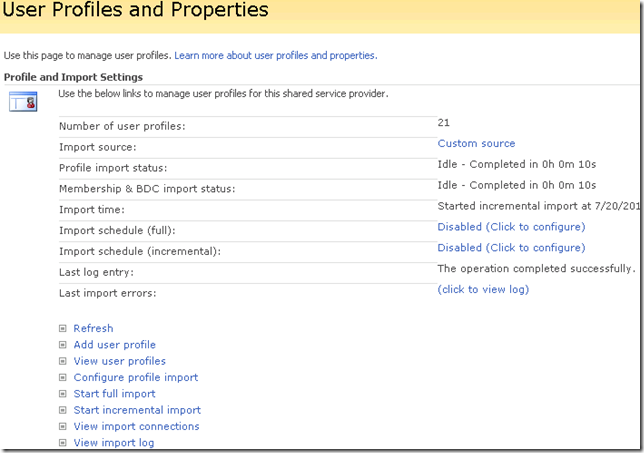Image resolution: width=644 pixels, height=453 pixels.
Task: Select the Last log entry label
Action: 96,272
